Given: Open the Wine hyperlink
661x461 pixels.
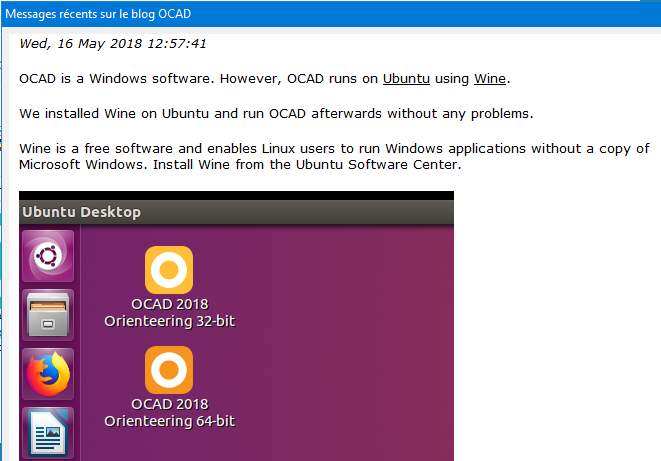Looking at the screenshot, I should 489,79.
